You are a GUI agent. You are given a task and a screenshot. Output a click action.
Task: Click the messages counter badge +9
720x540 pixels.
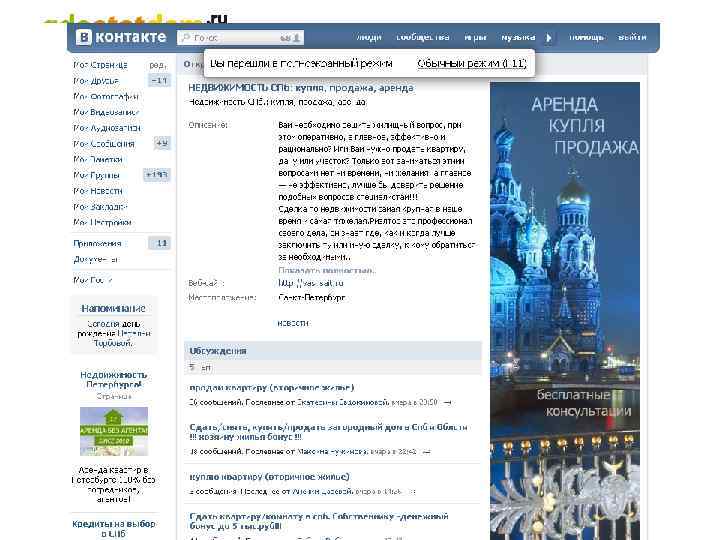(x=162, y=143)
